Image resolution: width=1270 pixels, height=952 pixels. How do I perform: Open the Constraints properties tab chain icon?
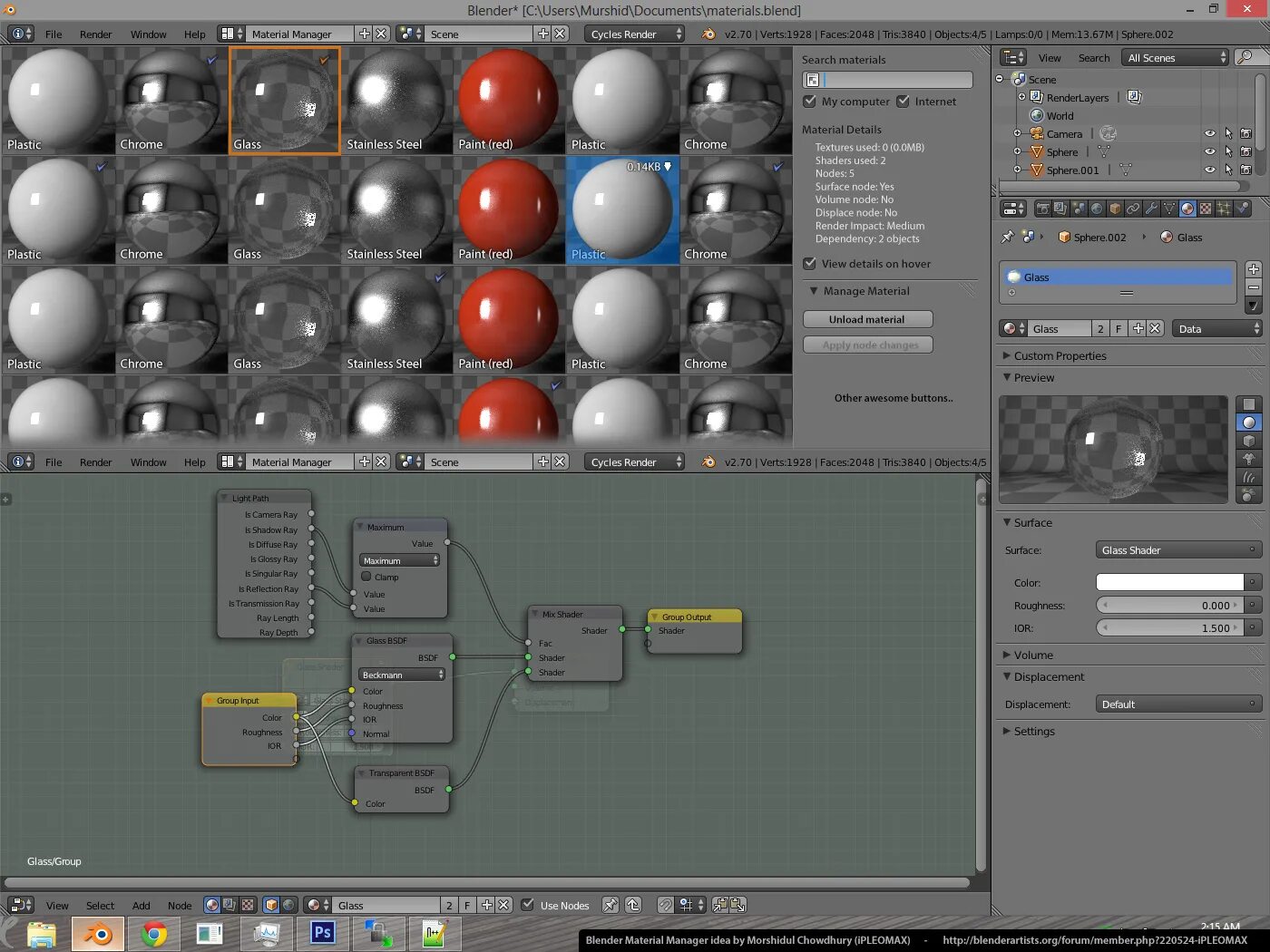1133,209
